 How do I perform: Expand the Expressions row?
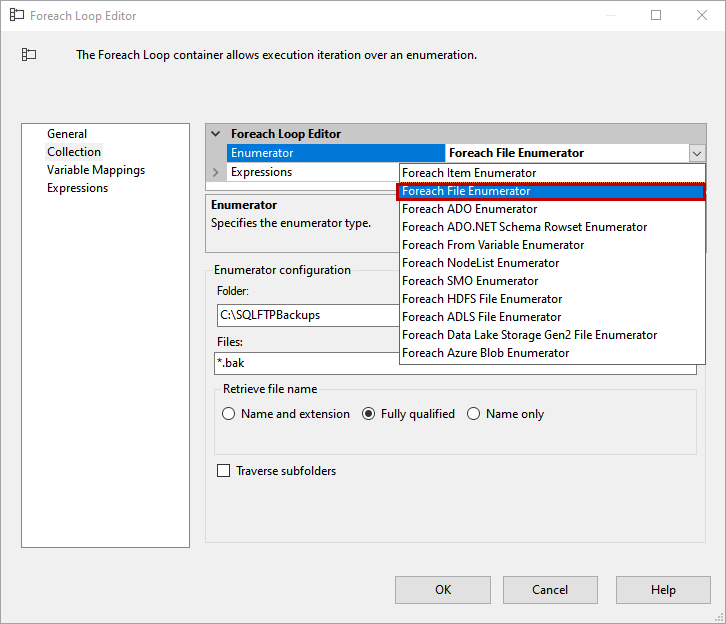pyautogui.click(x=216, y=172)
